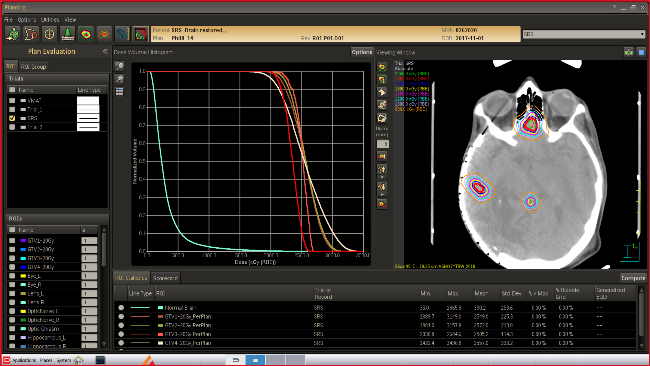Open the patient setup toolbar icon
Viewport: 650px width, 366px height.
point(12,34)
